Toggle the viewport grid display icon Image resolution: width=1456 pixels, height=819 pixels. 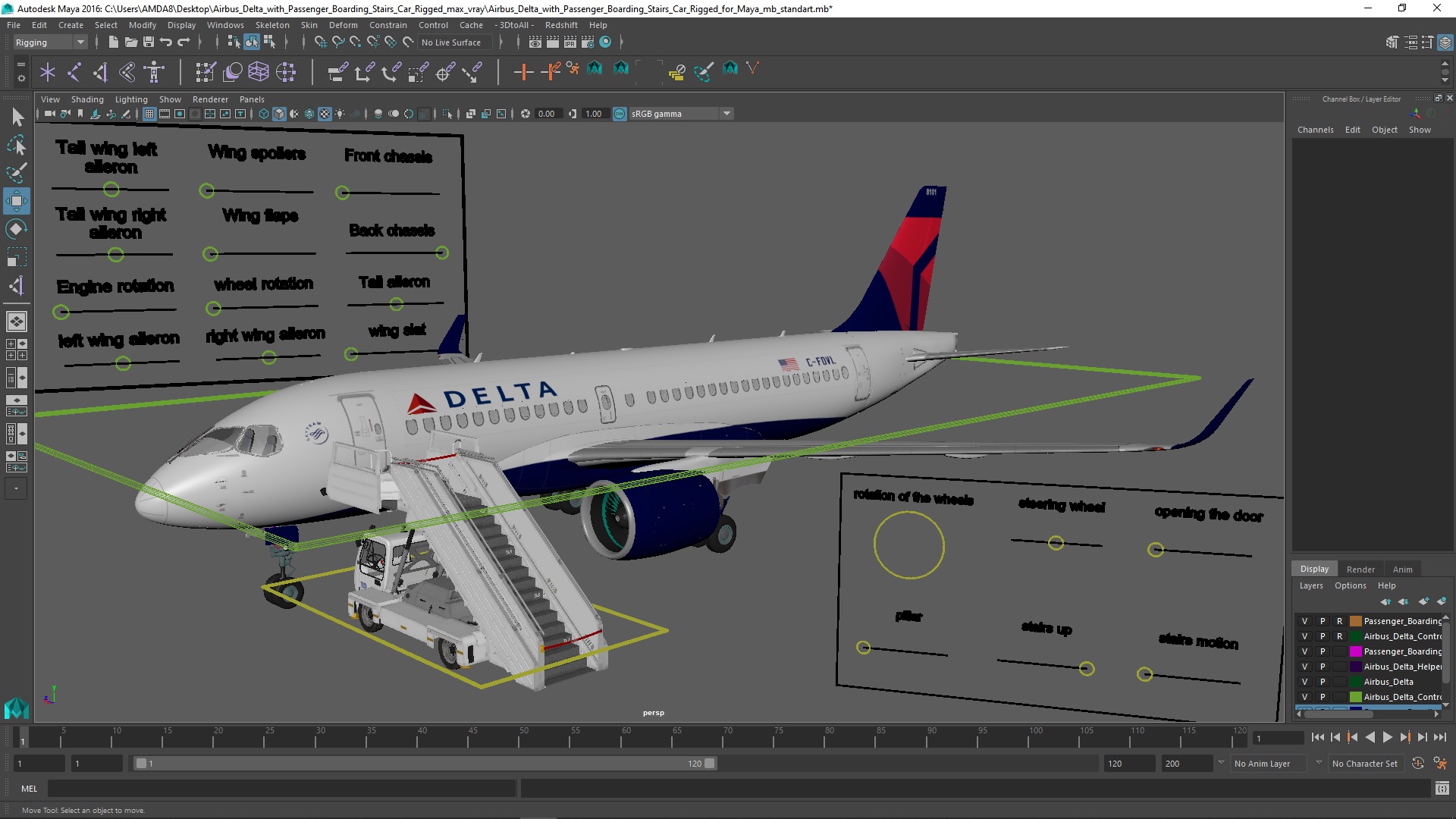pyautogui.click(x=149, y=114)
